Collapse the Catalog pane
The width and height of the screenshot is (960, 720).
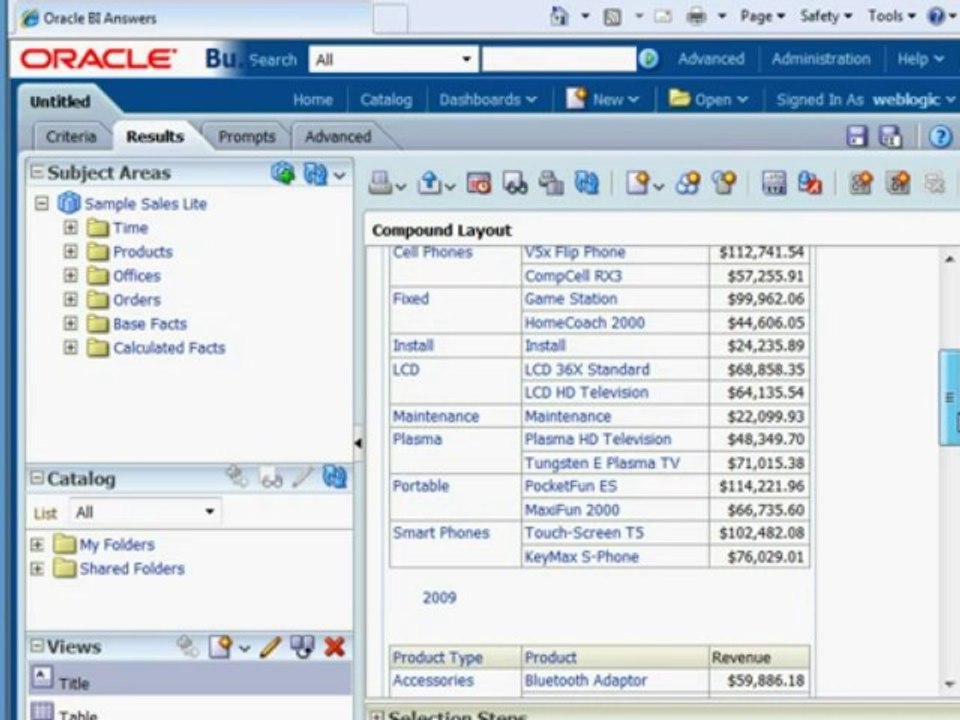click(37, 478)
